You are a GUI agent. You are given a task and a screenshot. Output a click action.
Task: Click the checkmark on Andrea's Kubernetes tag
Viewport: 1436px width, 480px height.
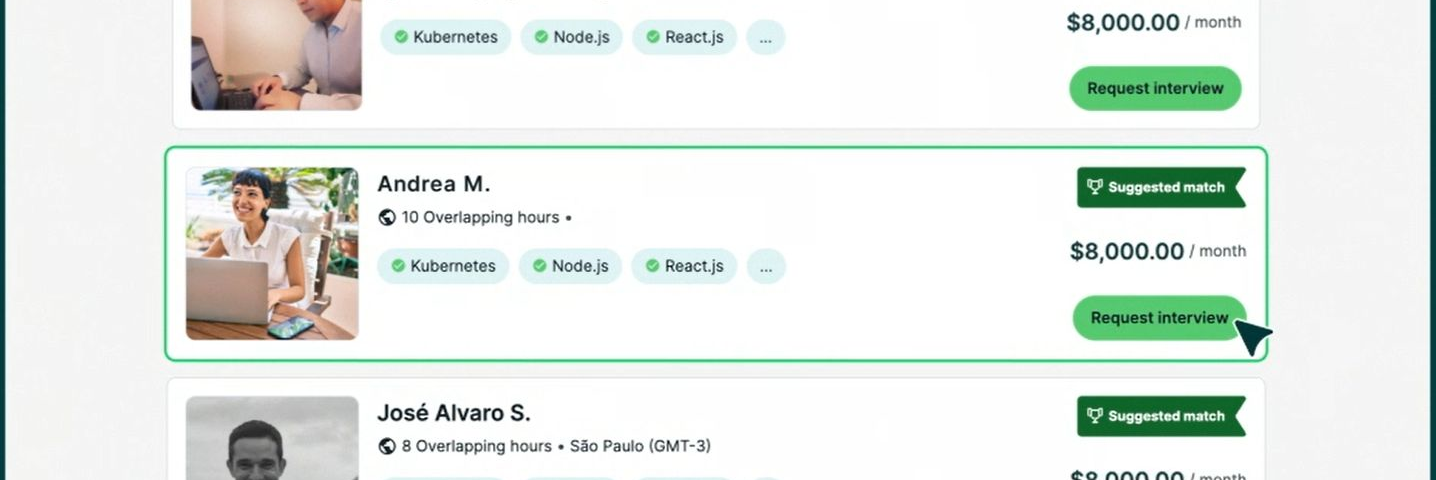(398, 266)
